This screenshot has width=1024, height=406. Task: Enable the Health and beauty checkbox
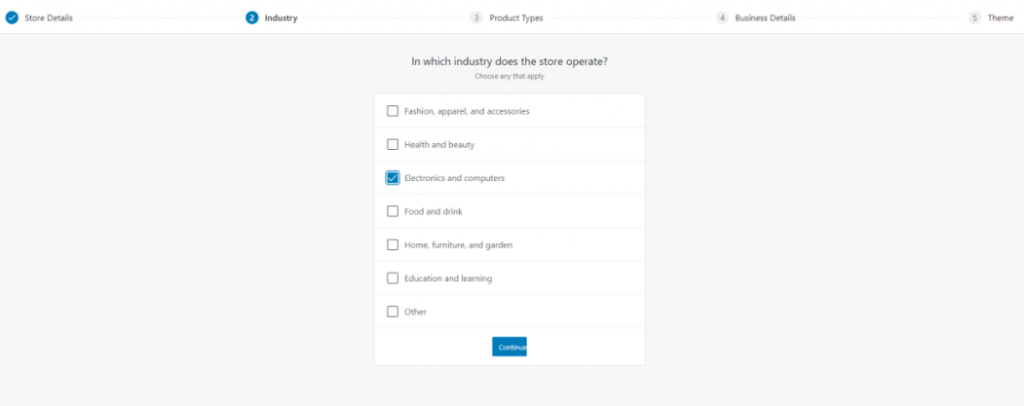[x=392, y=144]
